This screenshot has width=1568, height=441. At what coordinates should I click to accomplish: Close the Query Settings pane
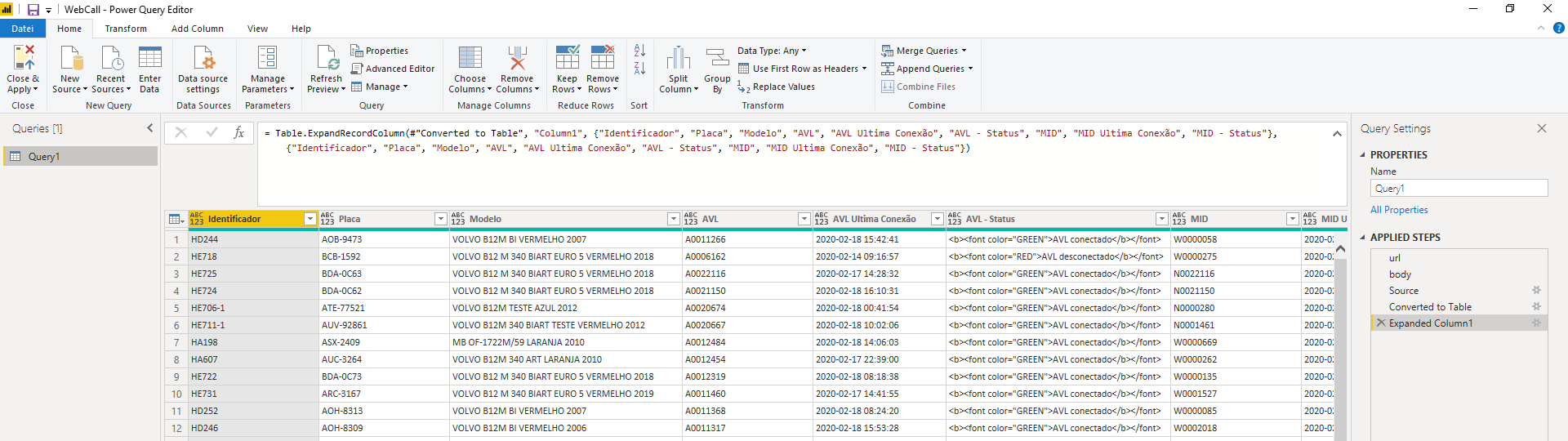(x=1542, y=128)
